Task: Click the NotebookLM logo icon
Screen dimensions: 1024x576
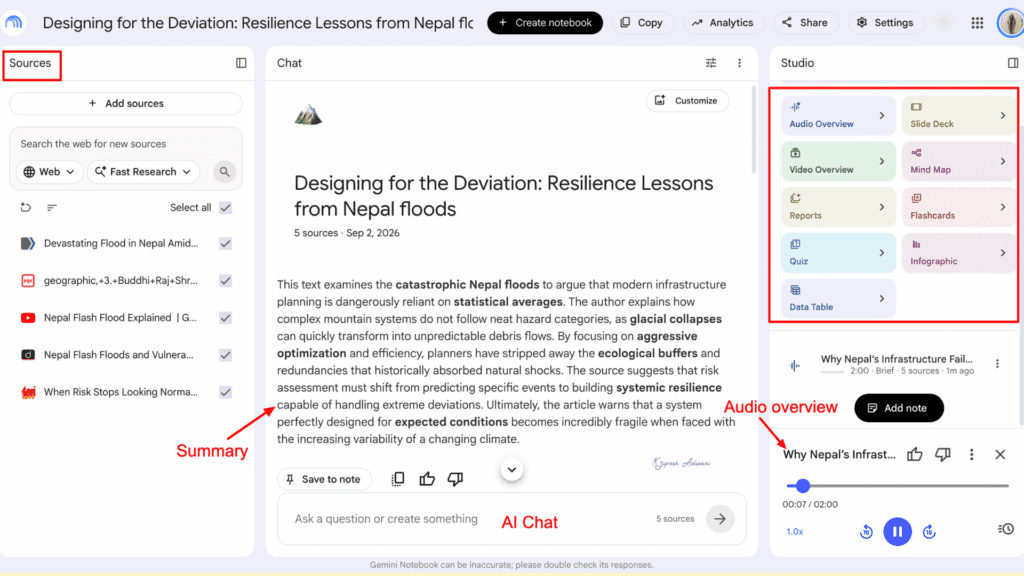Action: tap(14, 23)
